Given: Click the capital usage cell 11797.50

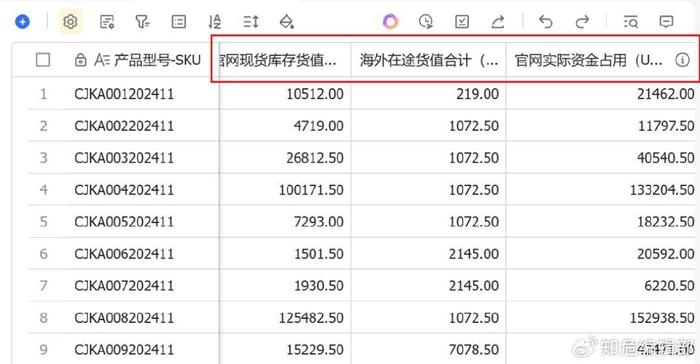Looking at the screenshot, I should [x=601, y=126].
